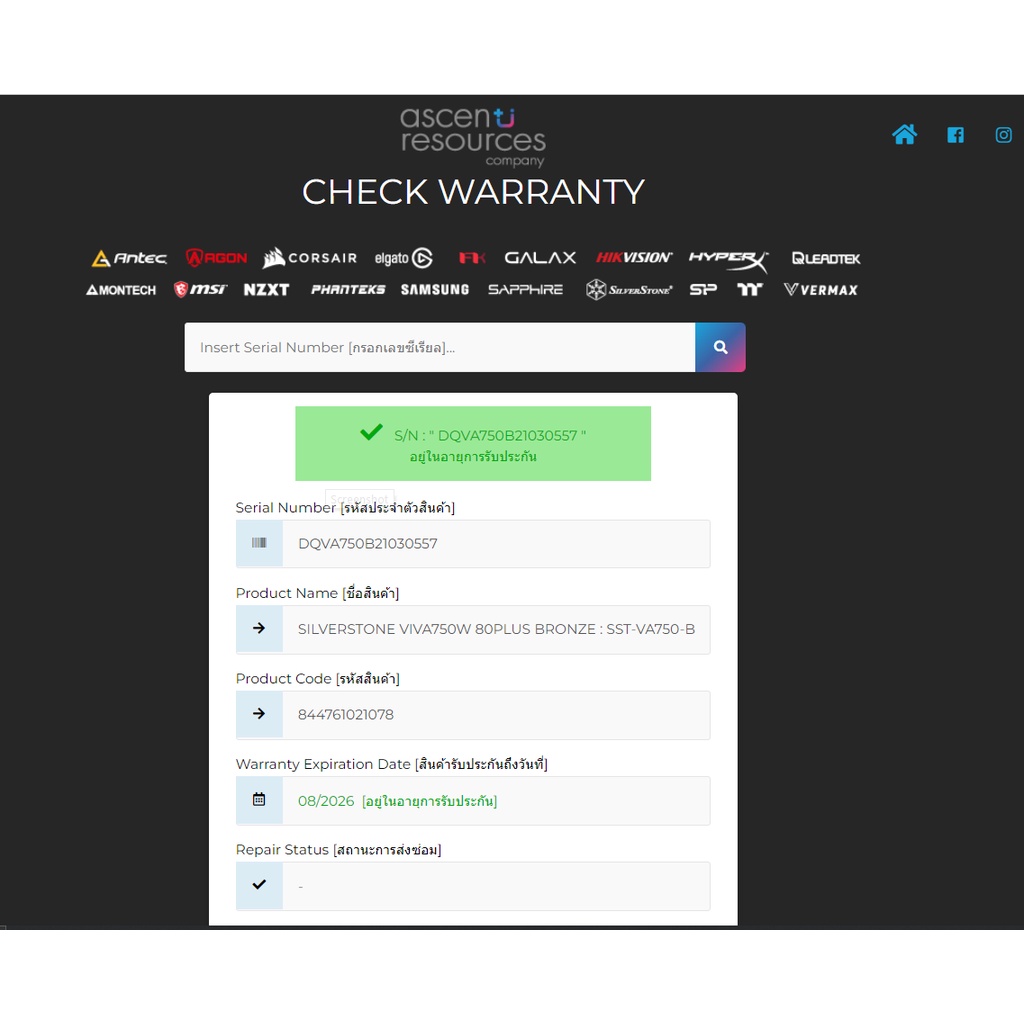Choose the NZXT brand logo
Viewport: 1024px width, 1024px height.
[266, 290]
